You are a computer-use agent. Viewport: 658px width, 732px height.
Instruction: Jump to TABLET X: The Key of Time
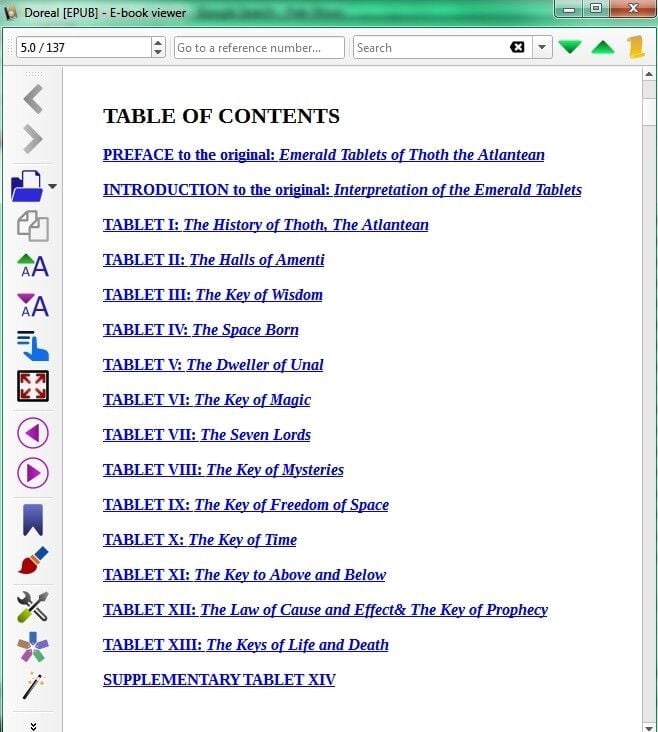pyautogui.click(x=200, y=540)
